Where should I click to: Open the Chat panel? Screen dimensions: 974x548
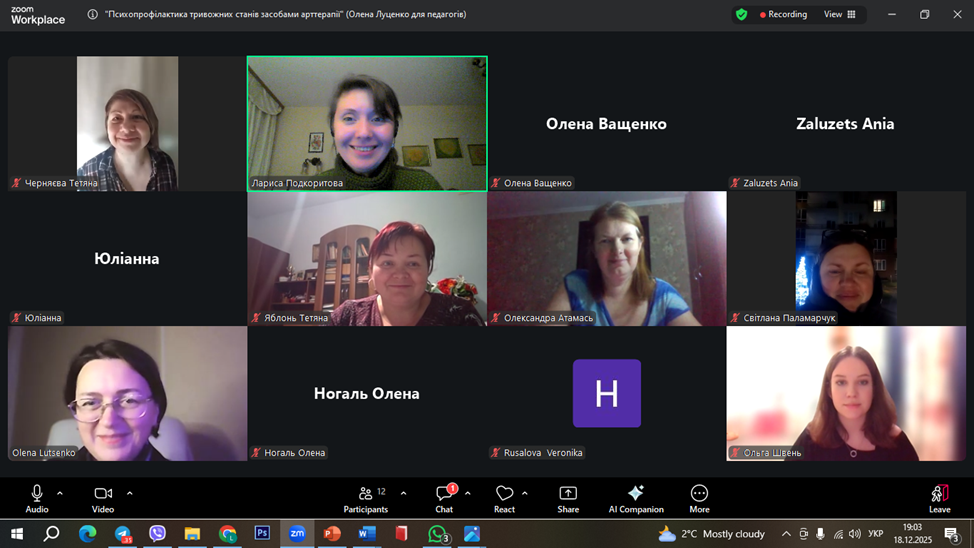444,498
